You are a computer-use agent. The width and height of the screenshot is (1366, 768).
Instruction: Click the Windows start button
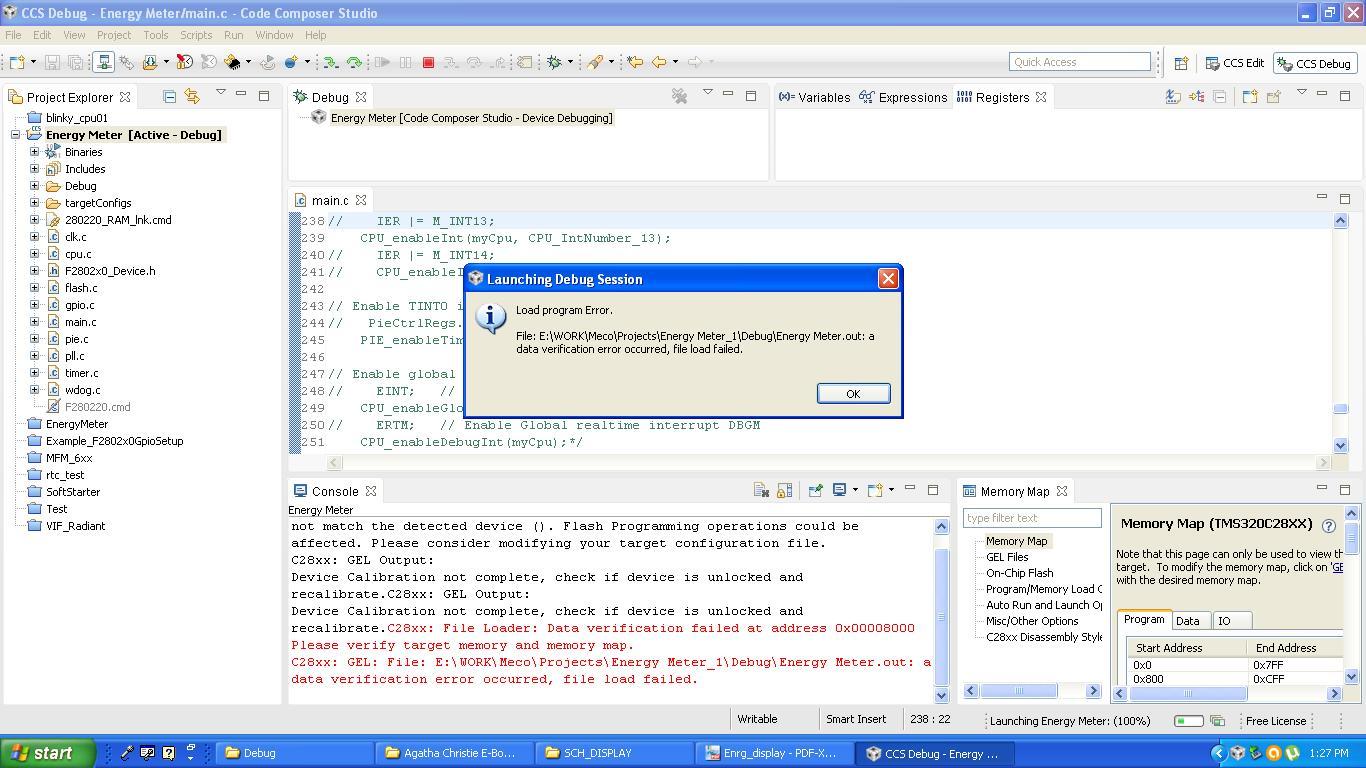point(48,753)
